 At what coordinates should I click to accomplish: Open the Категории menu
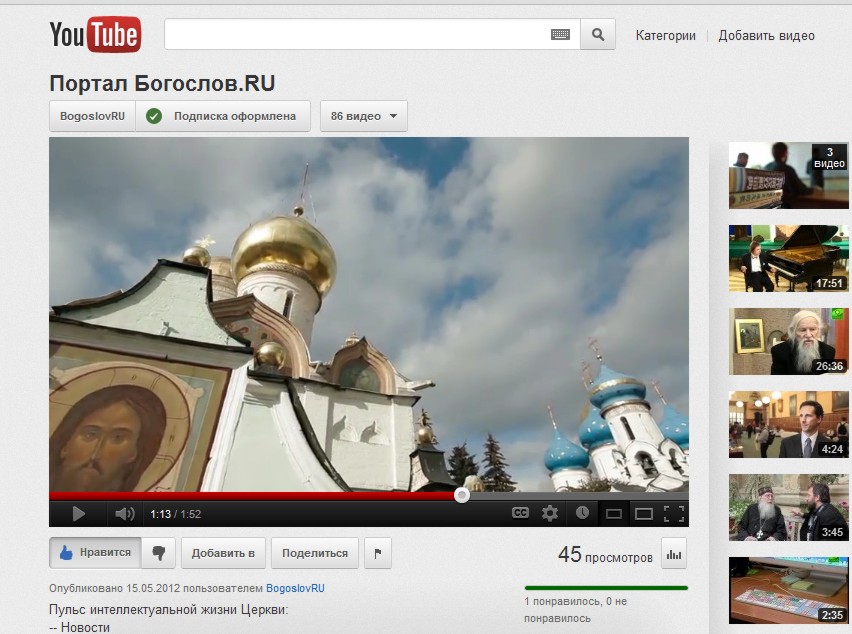coord(665,36)
